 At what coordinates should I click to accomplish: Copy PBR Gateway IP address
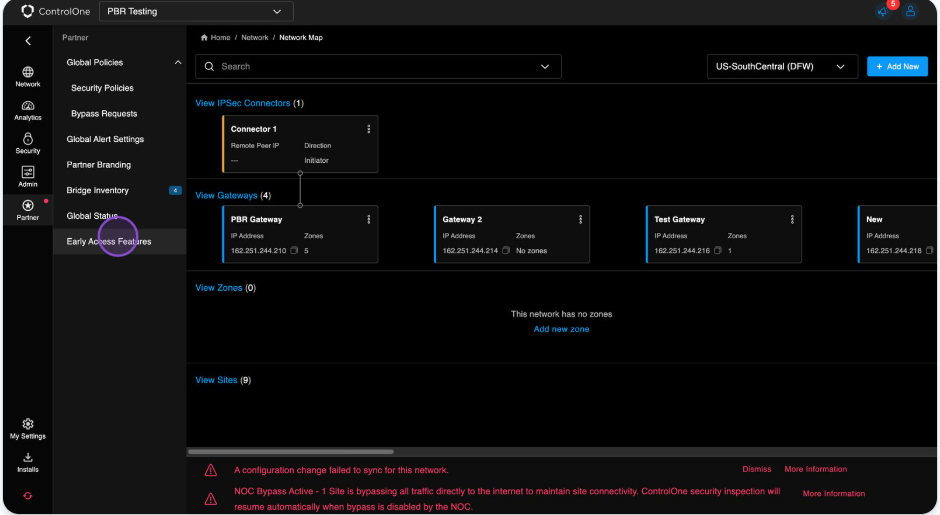tap(295, 251)
